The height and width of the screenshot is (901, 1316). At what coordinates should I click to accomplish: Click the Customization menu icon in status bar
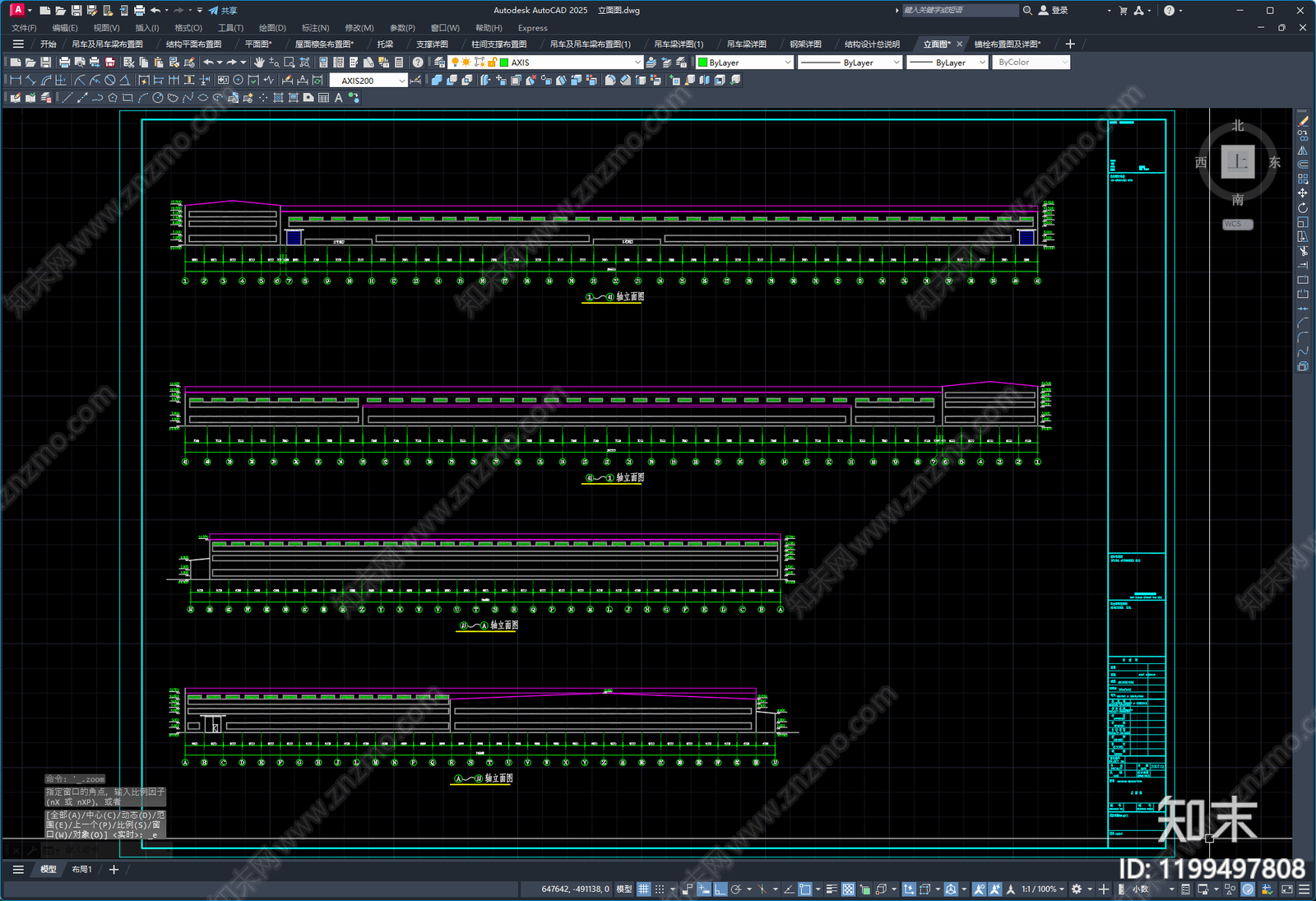click(1304, 889)
